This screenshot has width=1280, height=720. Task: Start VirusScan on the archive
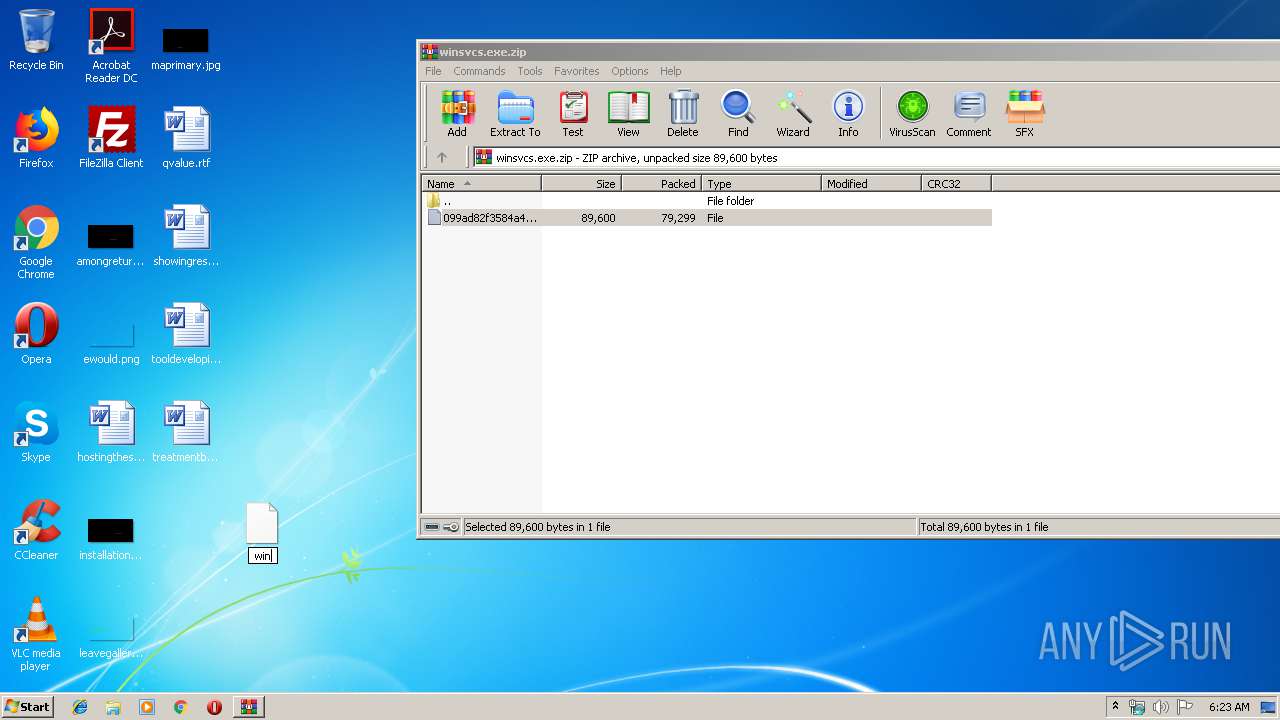coord(912,113)
